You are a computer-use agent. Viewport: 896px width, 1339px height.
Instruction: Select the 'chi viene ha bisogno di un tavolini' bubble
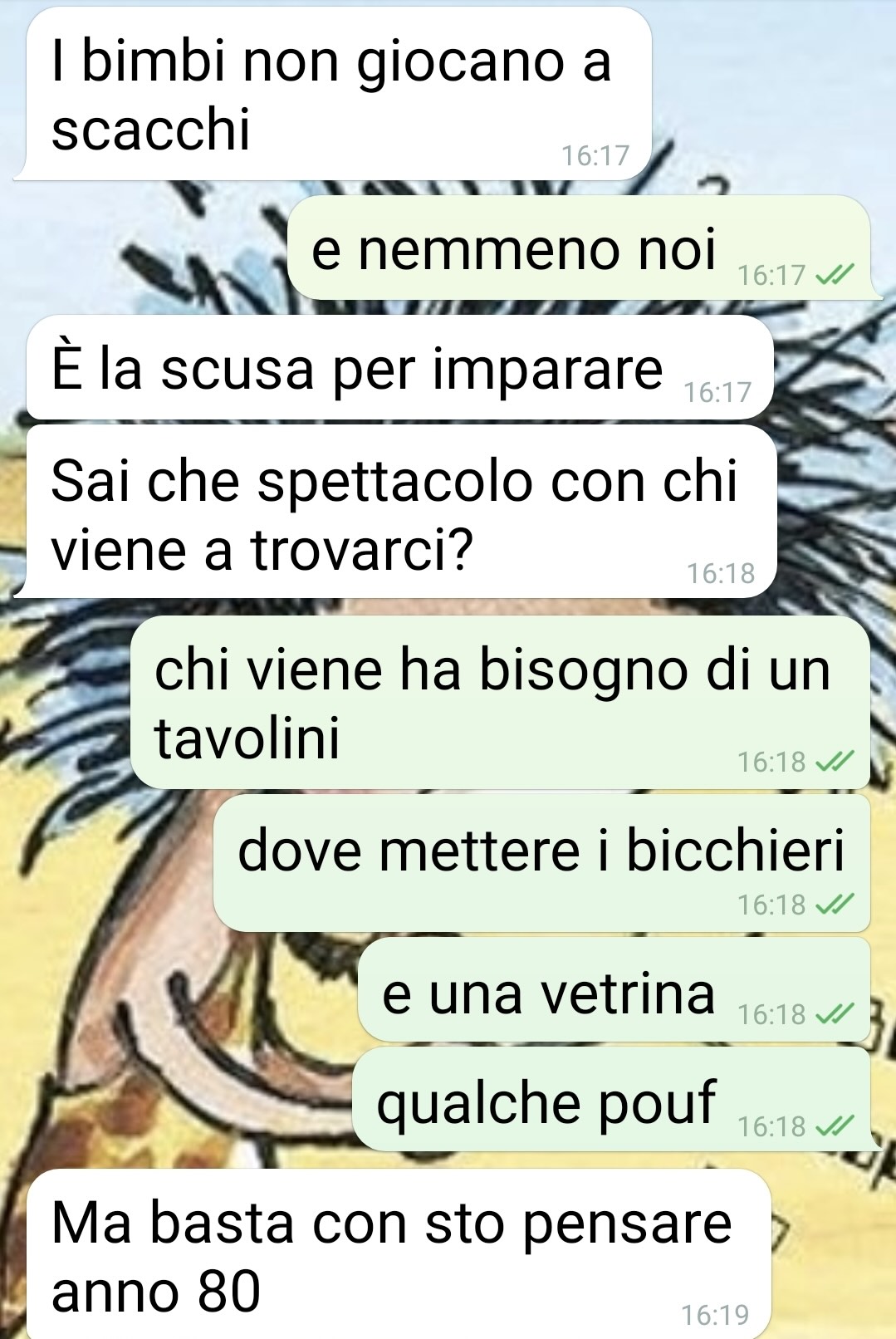[501, 703]
